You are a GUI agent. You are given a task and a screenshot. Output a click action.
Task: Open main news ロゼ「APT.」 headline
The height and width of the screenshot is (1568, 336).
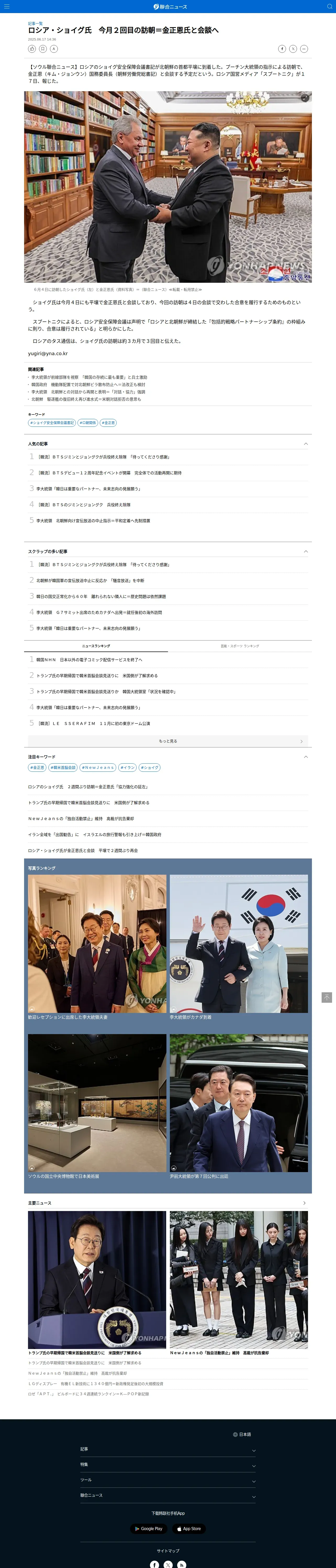[88, 1393]
